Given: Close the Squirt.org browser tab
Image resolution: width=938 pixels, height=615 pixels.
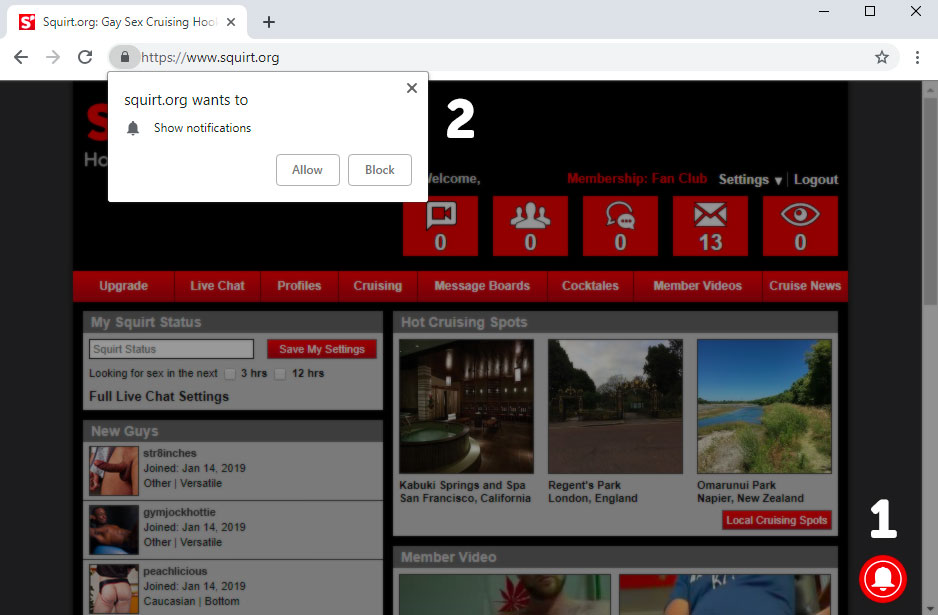Looking at the screenshot, I should click(x=231, y=22).
